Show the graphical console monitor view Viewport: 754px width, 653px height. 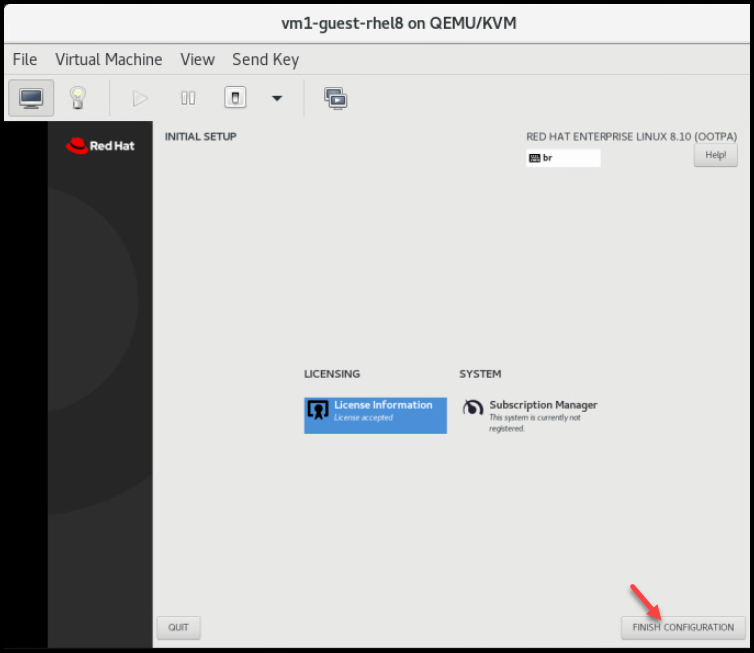coord(31,98)
